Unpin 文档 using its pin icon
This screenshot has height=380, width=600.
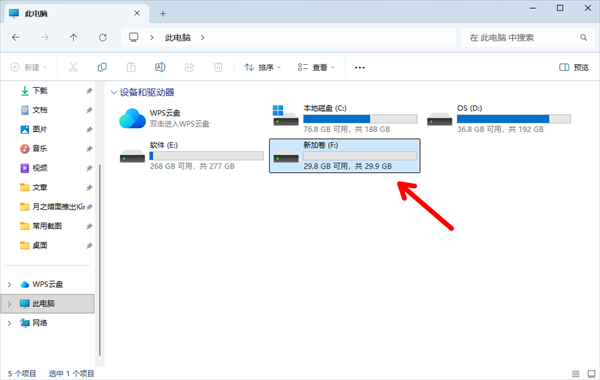tap(89, 111)
